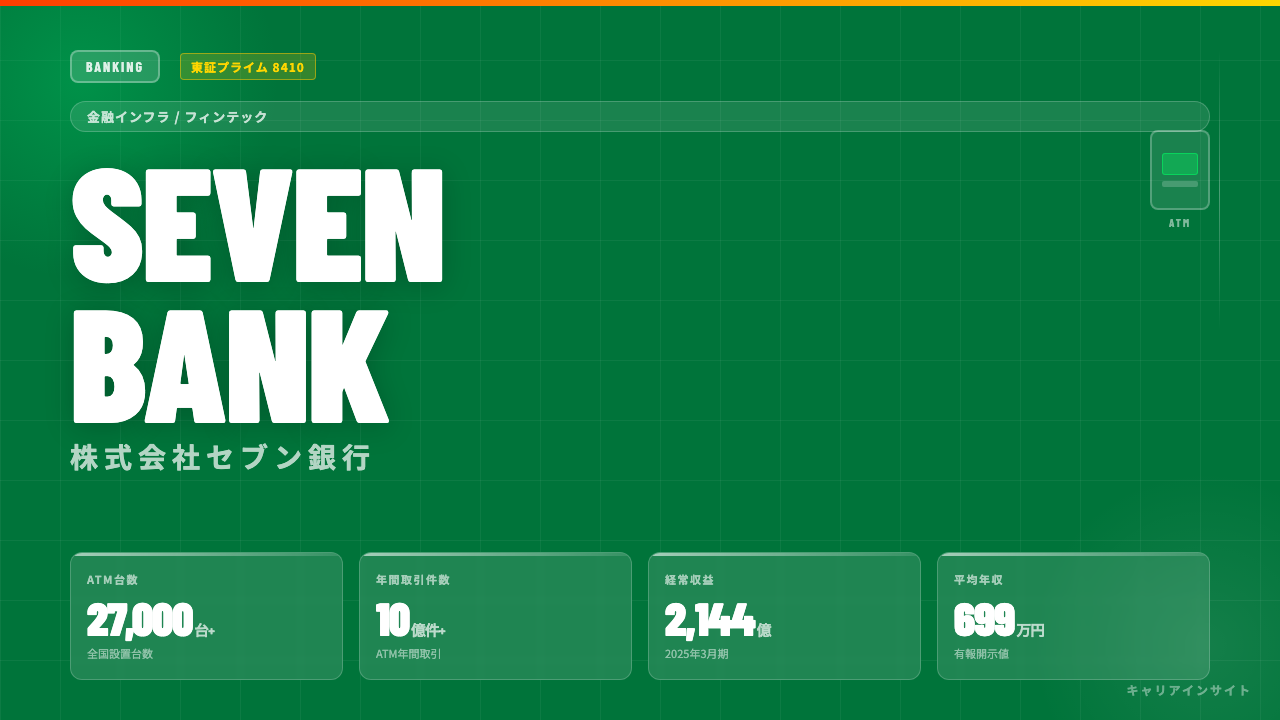Select the 株式会社セブン銀行 subtitle
The image size is (1280, 720).
pyautogui.click(x=221, y=458)
